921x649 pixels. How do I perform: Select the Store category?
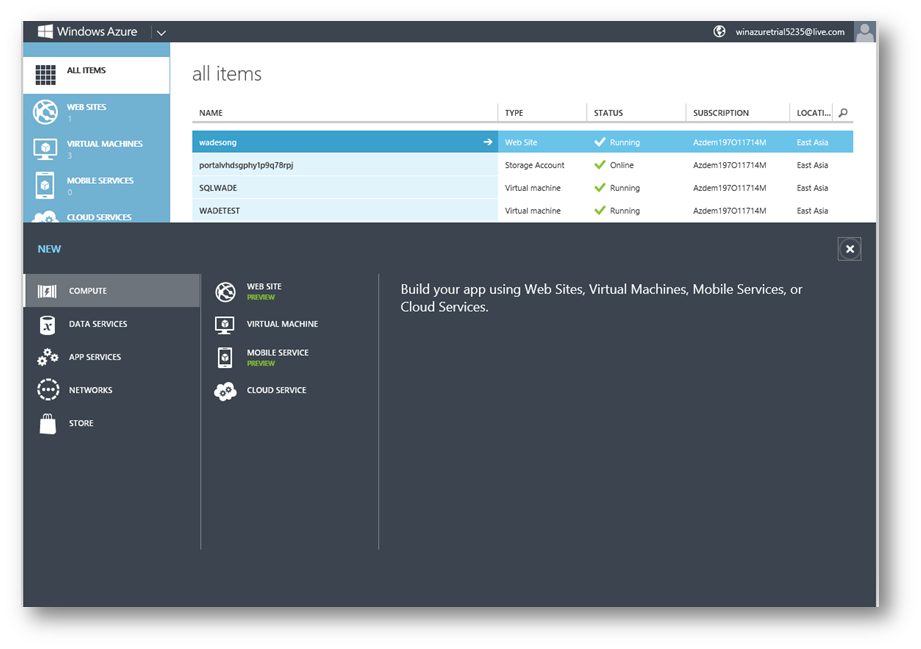pos(112,423)
